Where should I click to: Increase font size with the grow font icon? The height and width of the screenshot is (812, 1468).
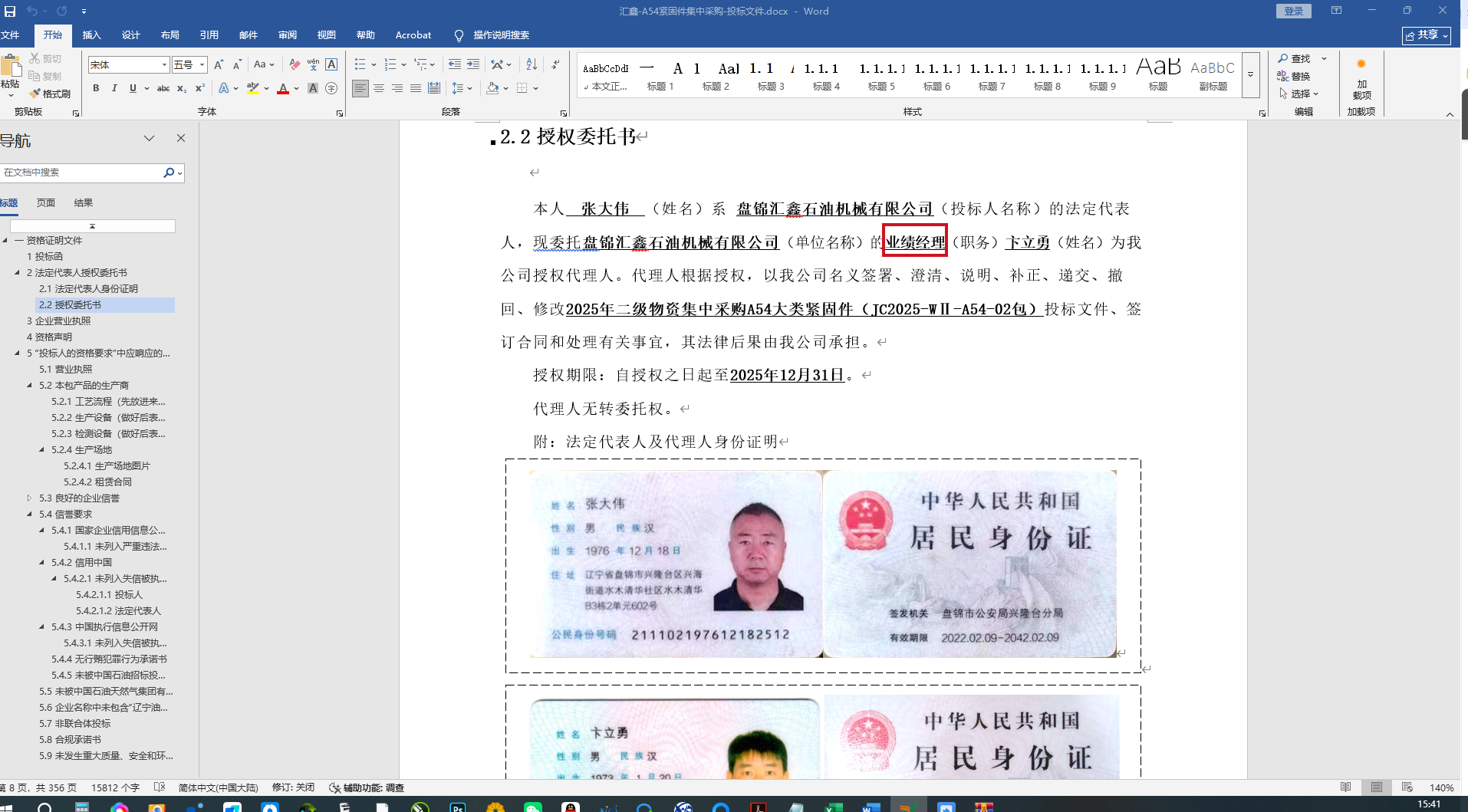[219, 64]
